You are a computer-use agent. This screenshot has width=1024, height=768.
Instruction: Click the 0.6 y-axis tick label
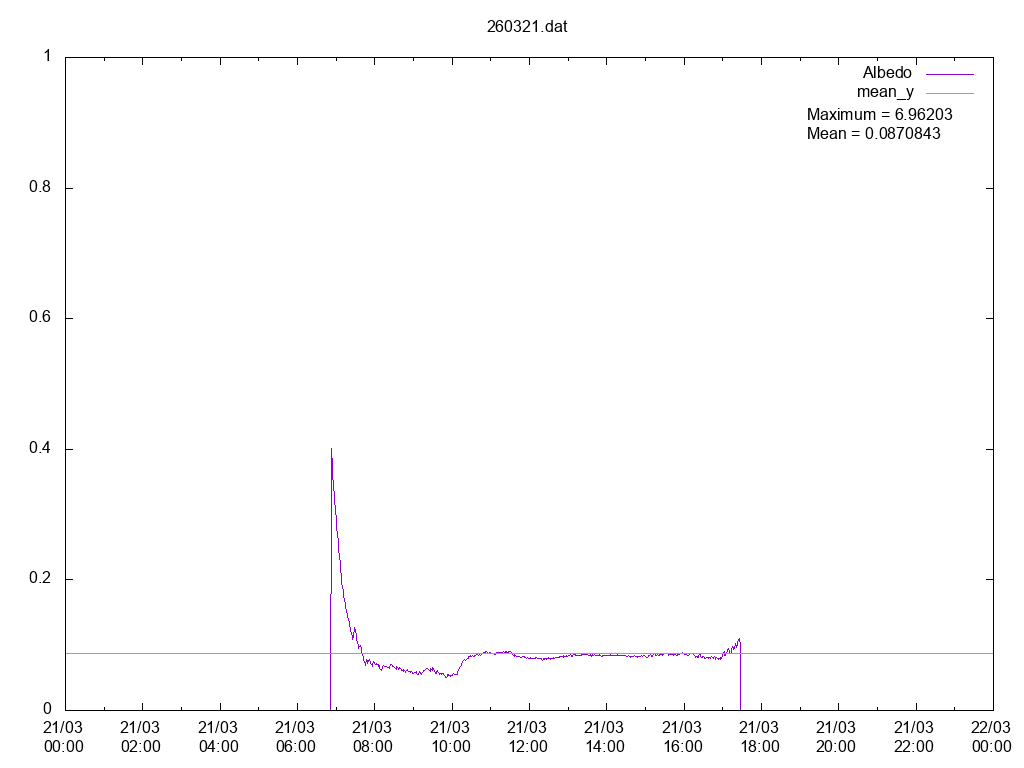click(40, 319)
